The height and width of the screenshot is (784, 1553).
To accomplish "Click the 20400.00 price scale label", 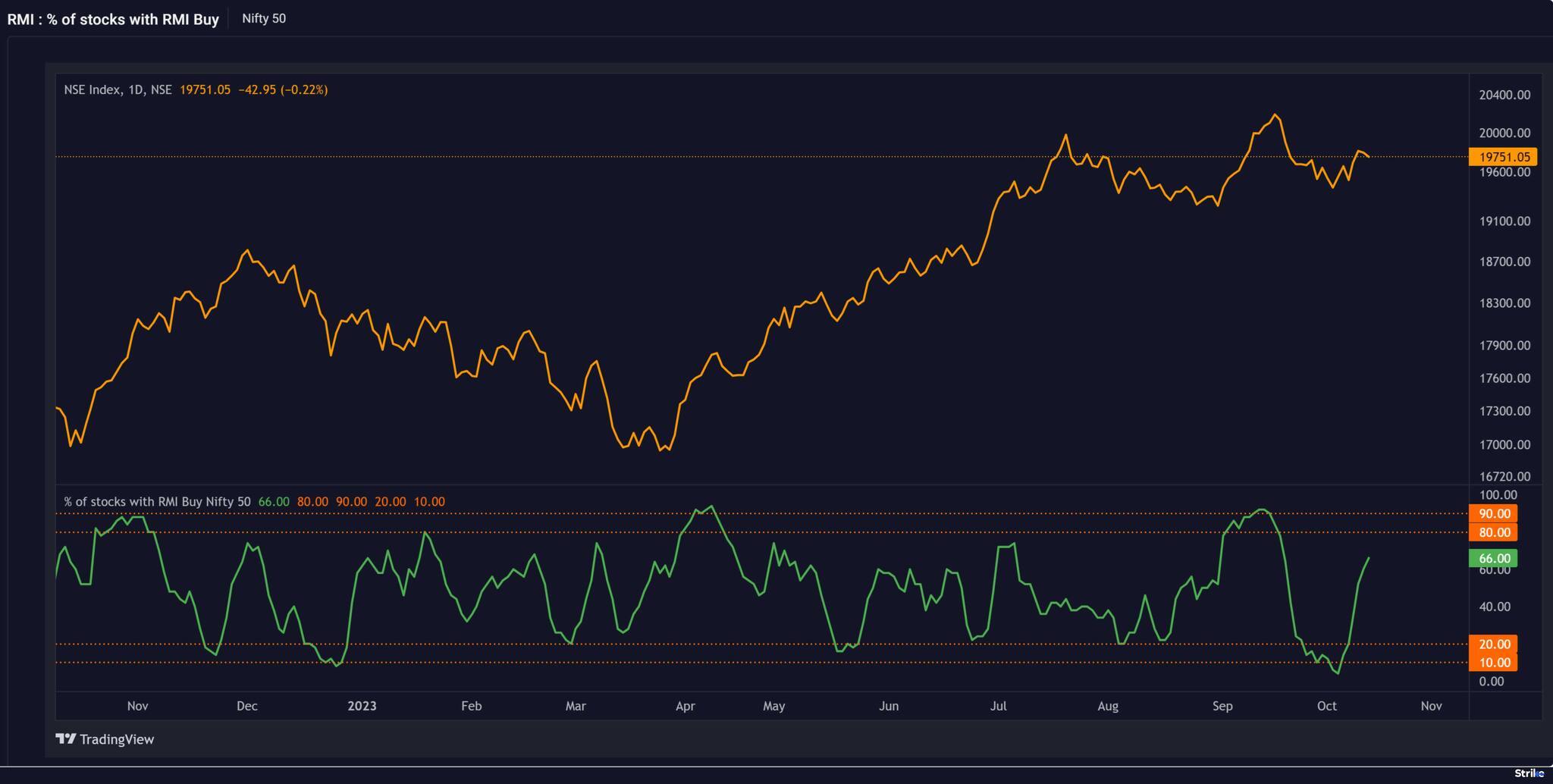I will click(x=1504, y=95).
